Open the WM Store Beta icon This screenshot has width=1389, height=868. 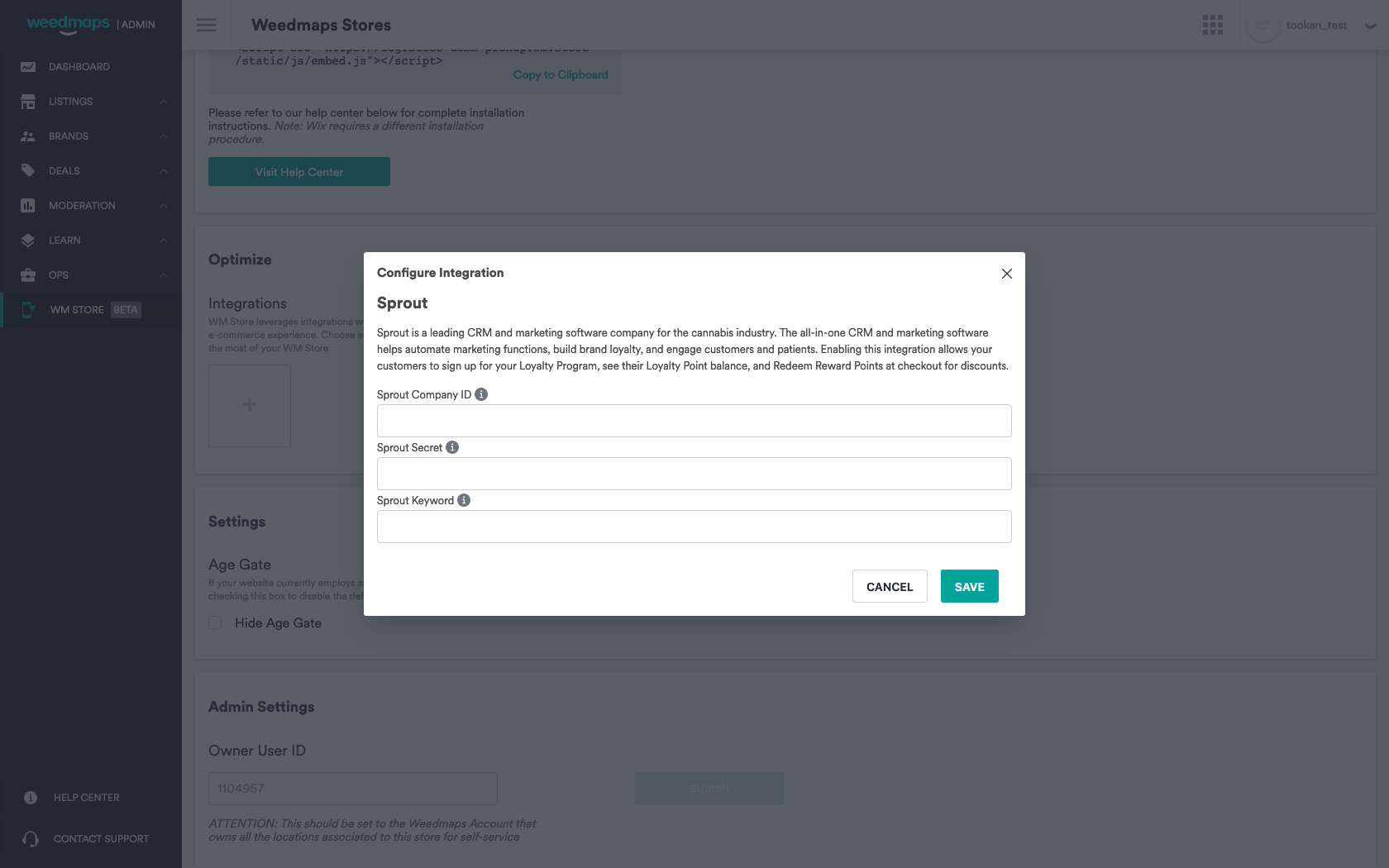[x=28, y=309]
